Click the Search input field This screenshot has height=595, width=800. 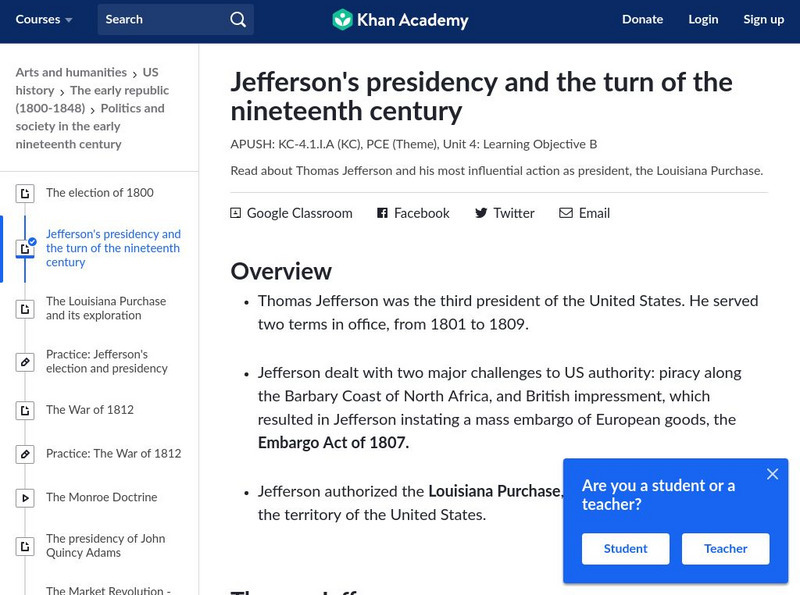(x=165, y=20)
